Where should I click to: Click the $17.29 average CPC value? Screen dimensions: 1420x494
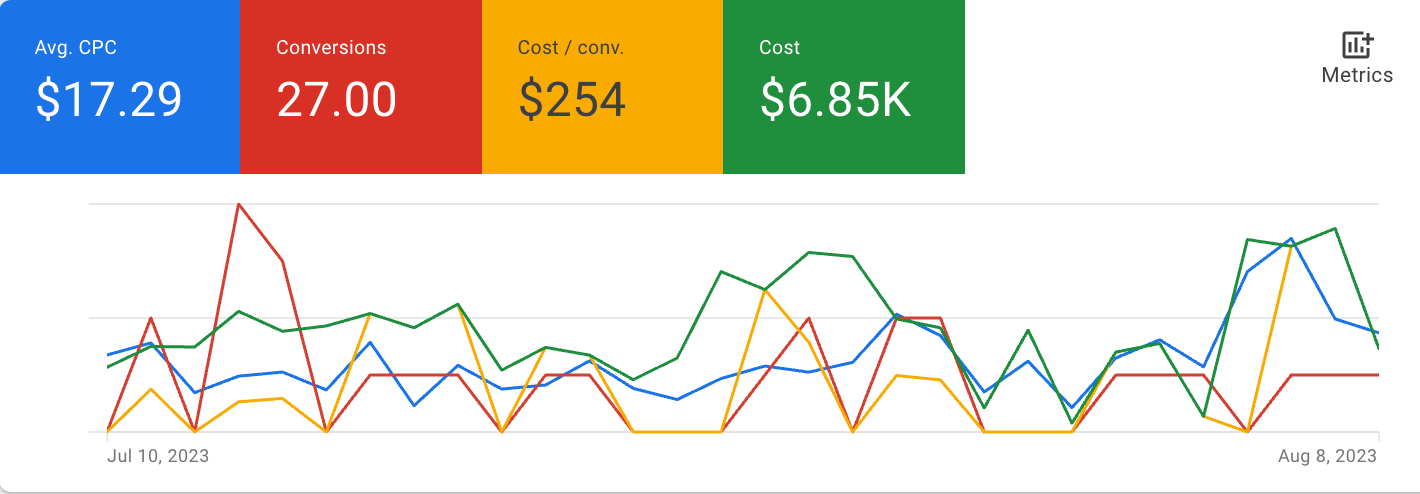(x=109, y=100)
